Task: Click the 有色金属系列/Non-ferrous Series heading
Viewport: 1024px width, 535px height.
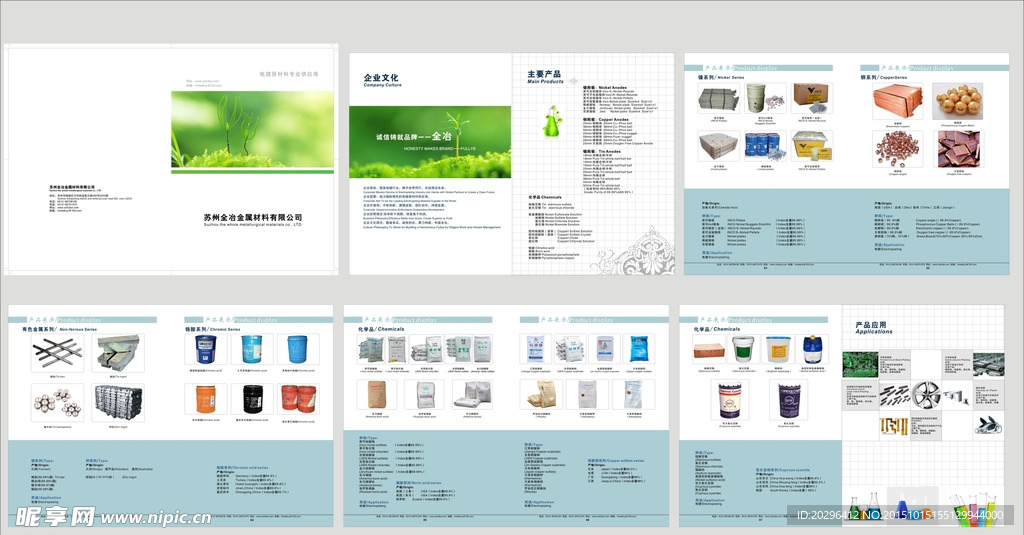Action: pos(59,329)
